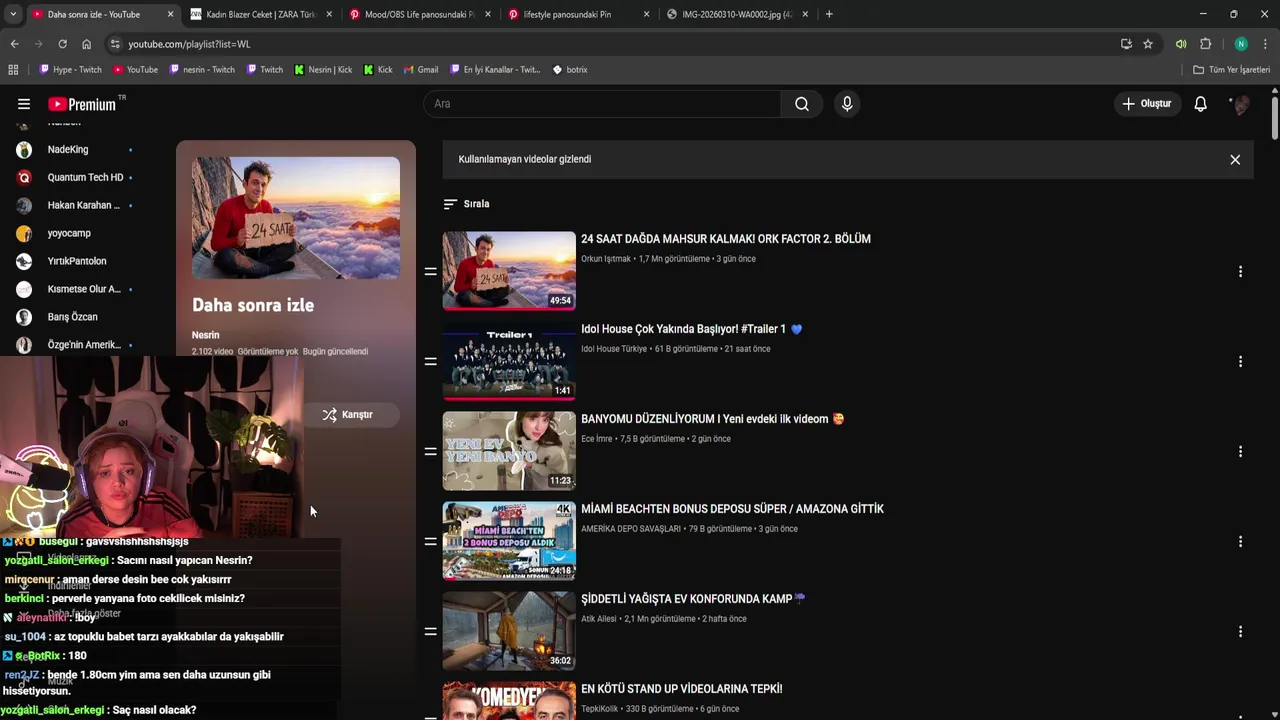Open the tab search dropdown arrow

click(x=13, y=15)
